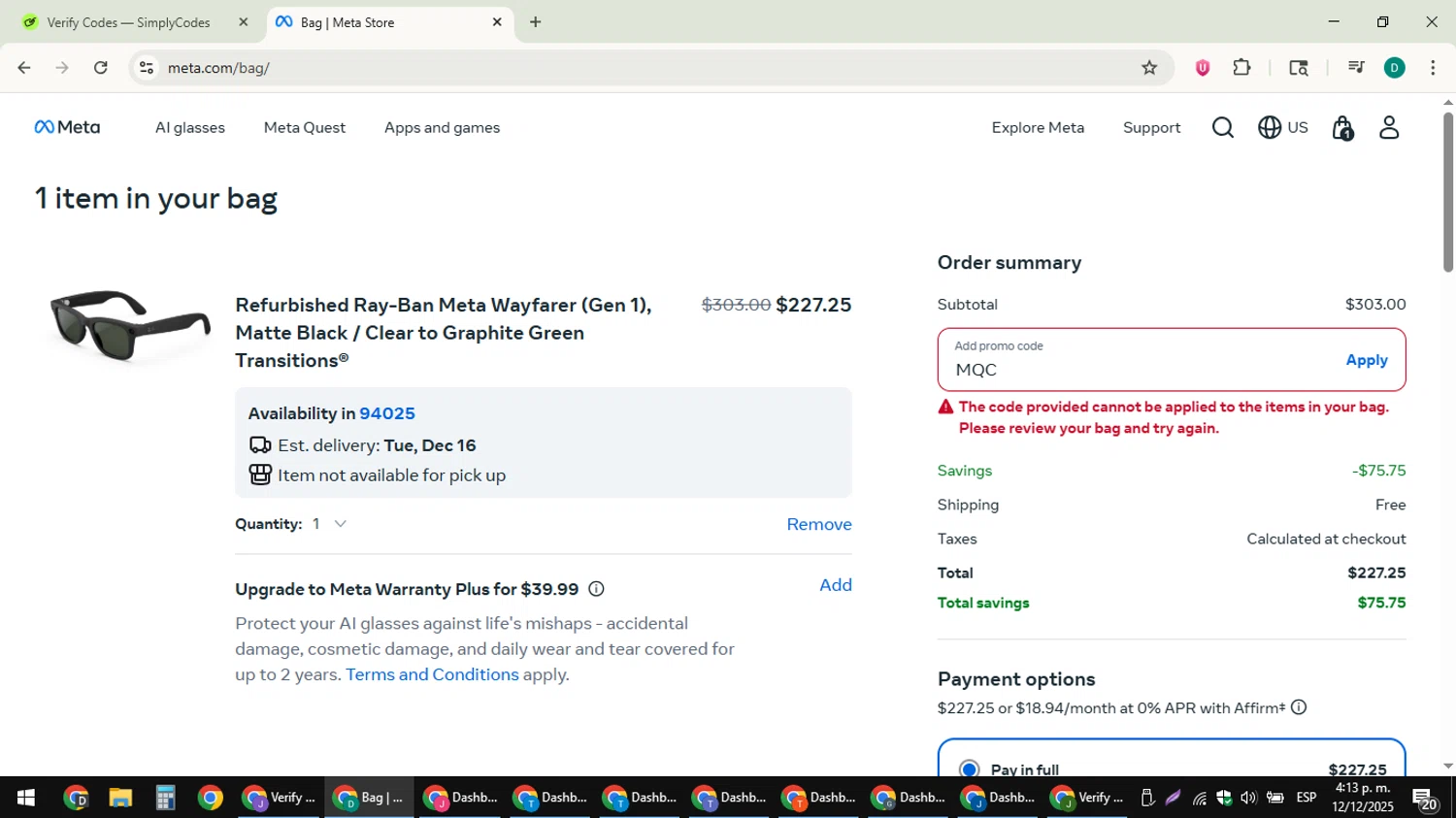1456x818 pixels.
Task: Click the info icon beside Meta Warranty Plus
Action: pyautogui.click(x=596, y=589)
